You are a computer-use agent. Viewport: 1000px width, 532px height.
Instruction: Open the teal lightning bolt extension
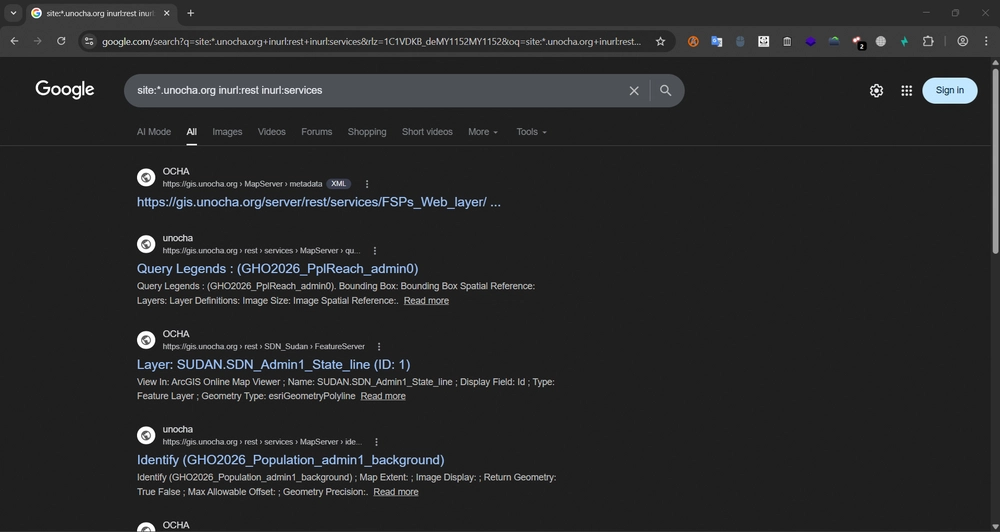click(904, 41)
